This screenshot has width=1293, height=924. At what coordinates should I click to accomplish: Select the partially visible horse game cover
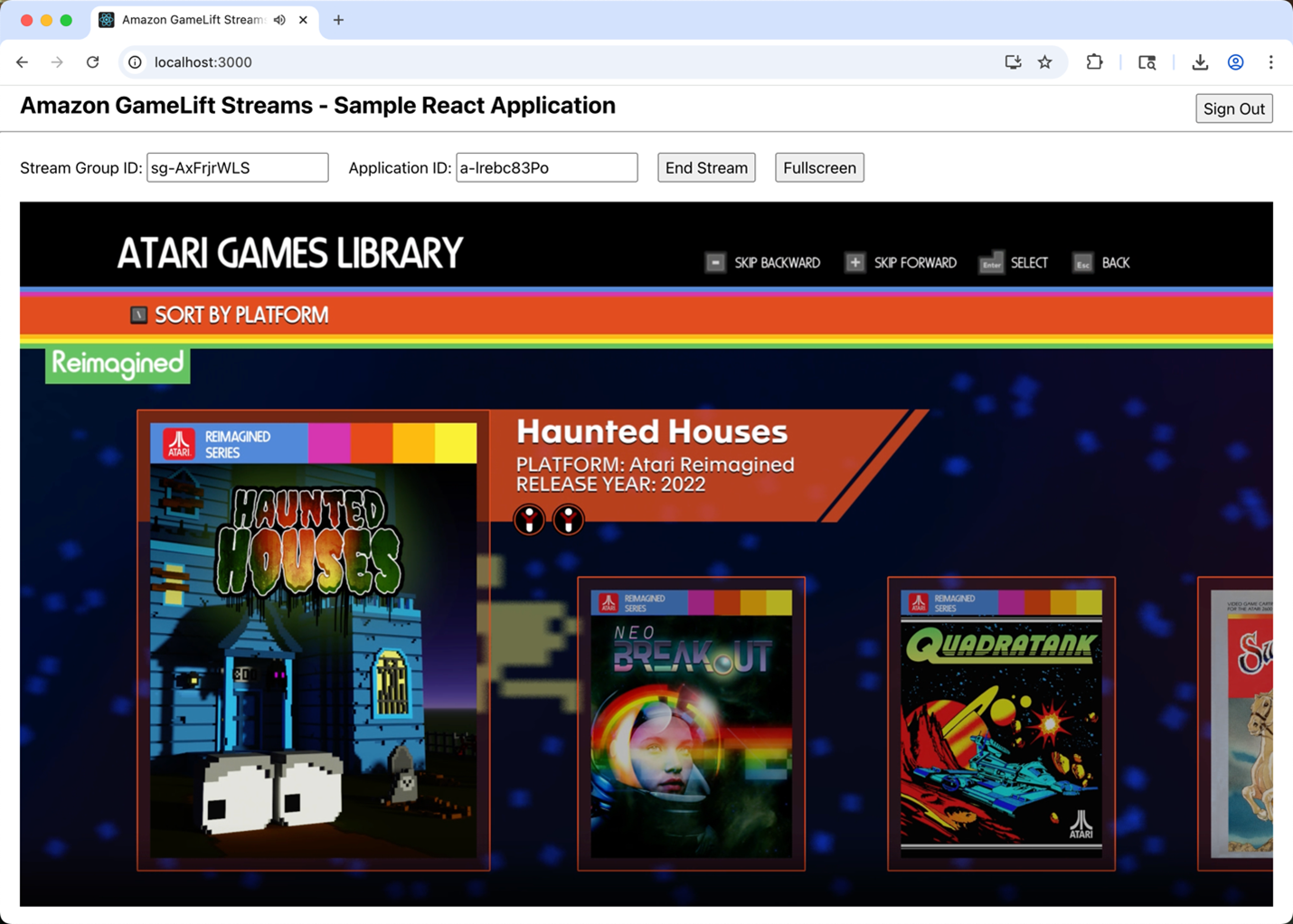click(1236, 724)
